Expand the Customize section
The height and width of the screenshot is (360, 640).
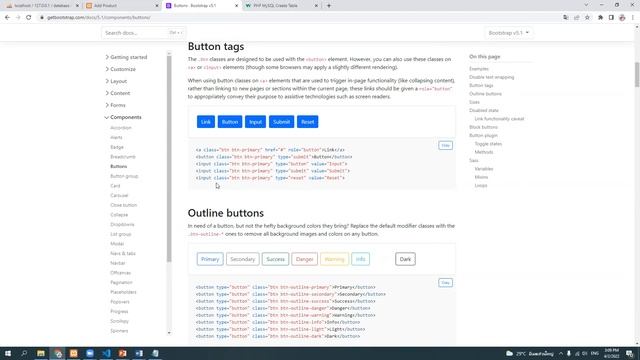(x=120, y=69)
